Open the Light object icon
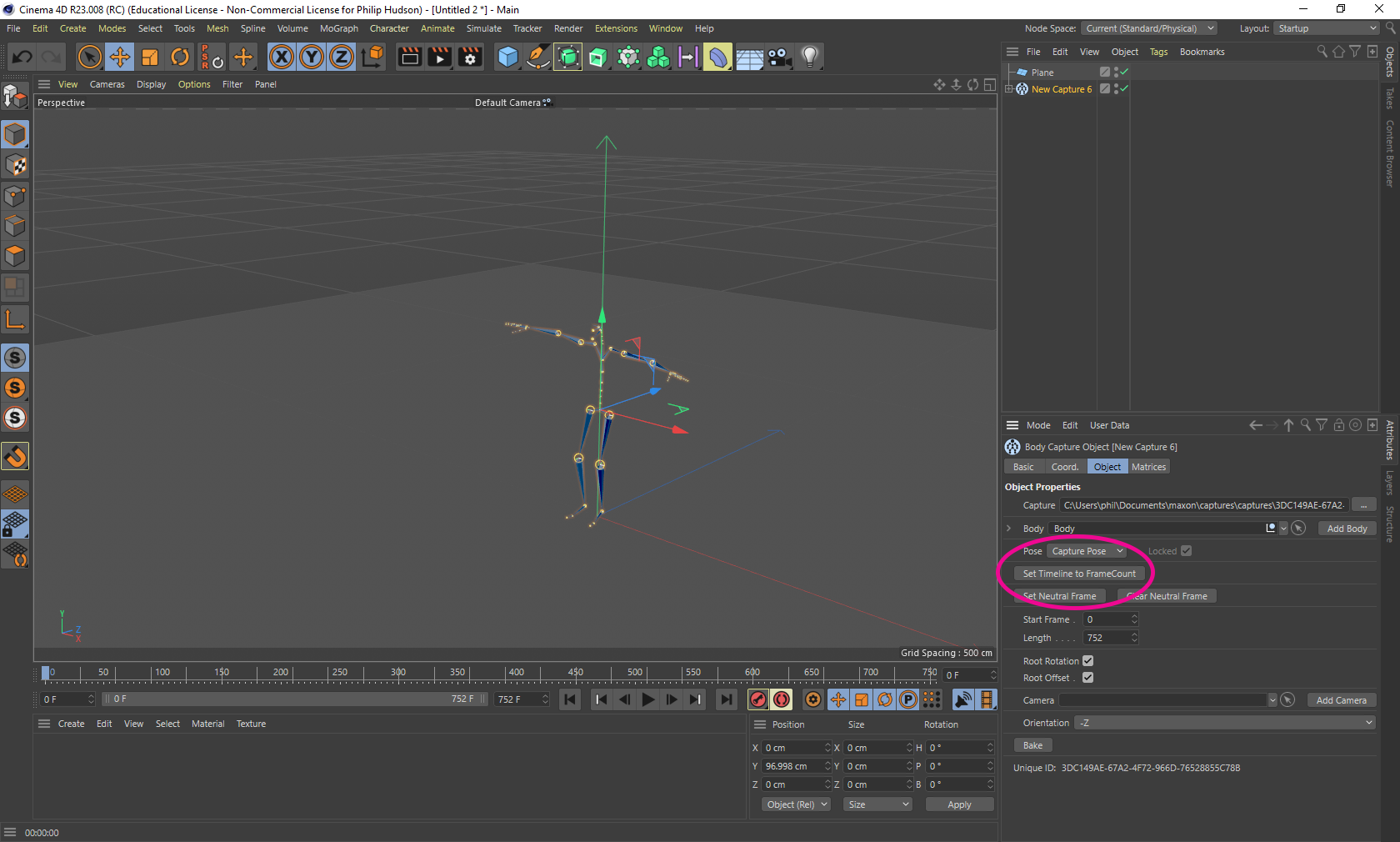 tap(809, 57)
